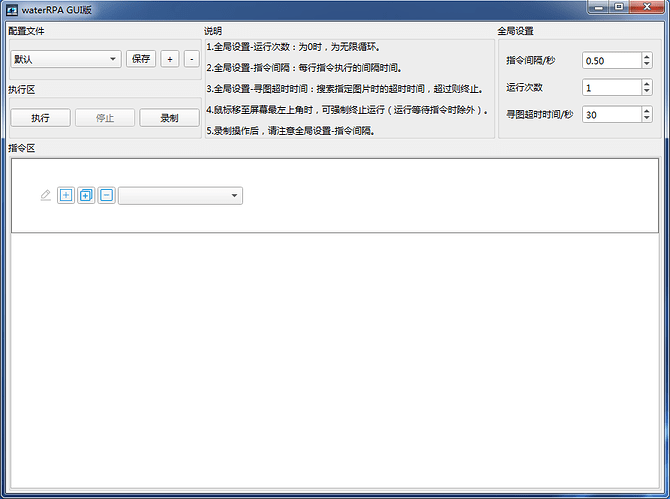Decrease 寻图超时时间/秒 with down arrow
670x499 pixels.
point(647,118)
